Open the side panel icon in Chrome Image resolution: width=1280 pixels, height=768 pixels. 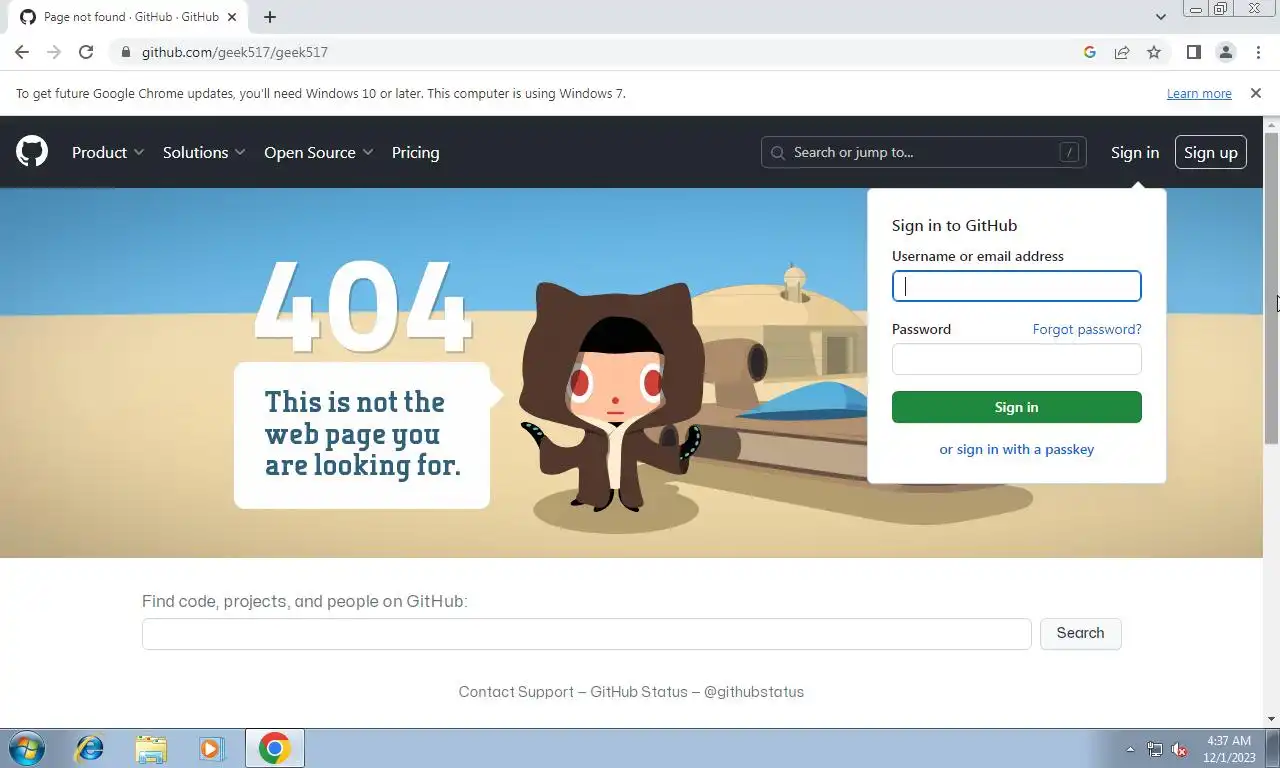point(1193,52)
